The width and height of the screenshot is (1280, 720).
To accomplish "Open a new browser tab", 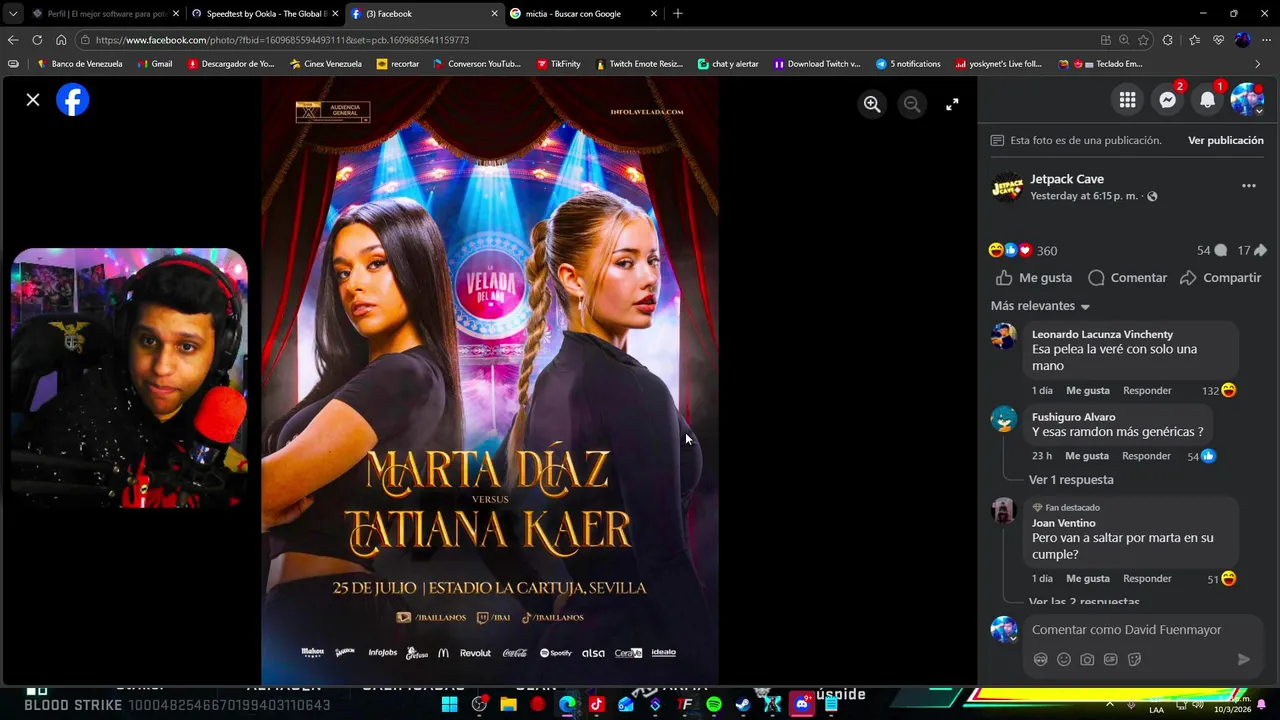I will tap(678, 14).
